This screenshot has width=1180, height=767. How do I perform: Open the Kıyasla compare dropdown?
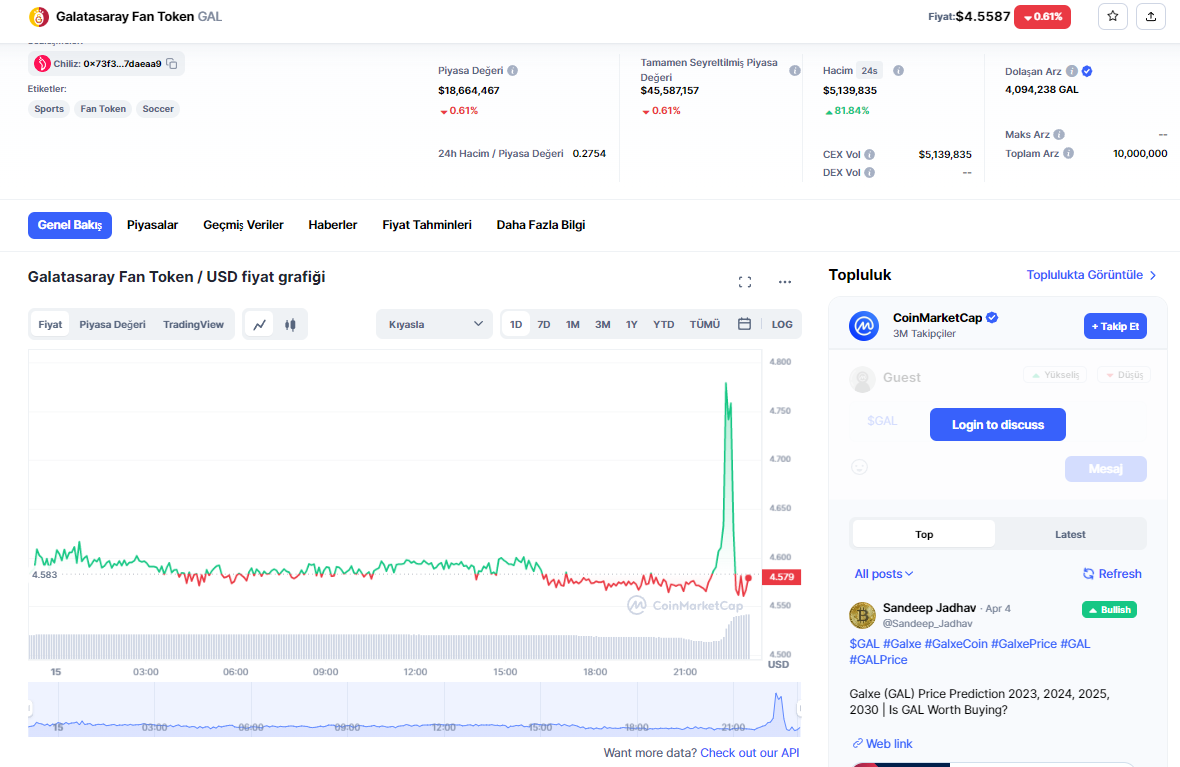point(434,324)
